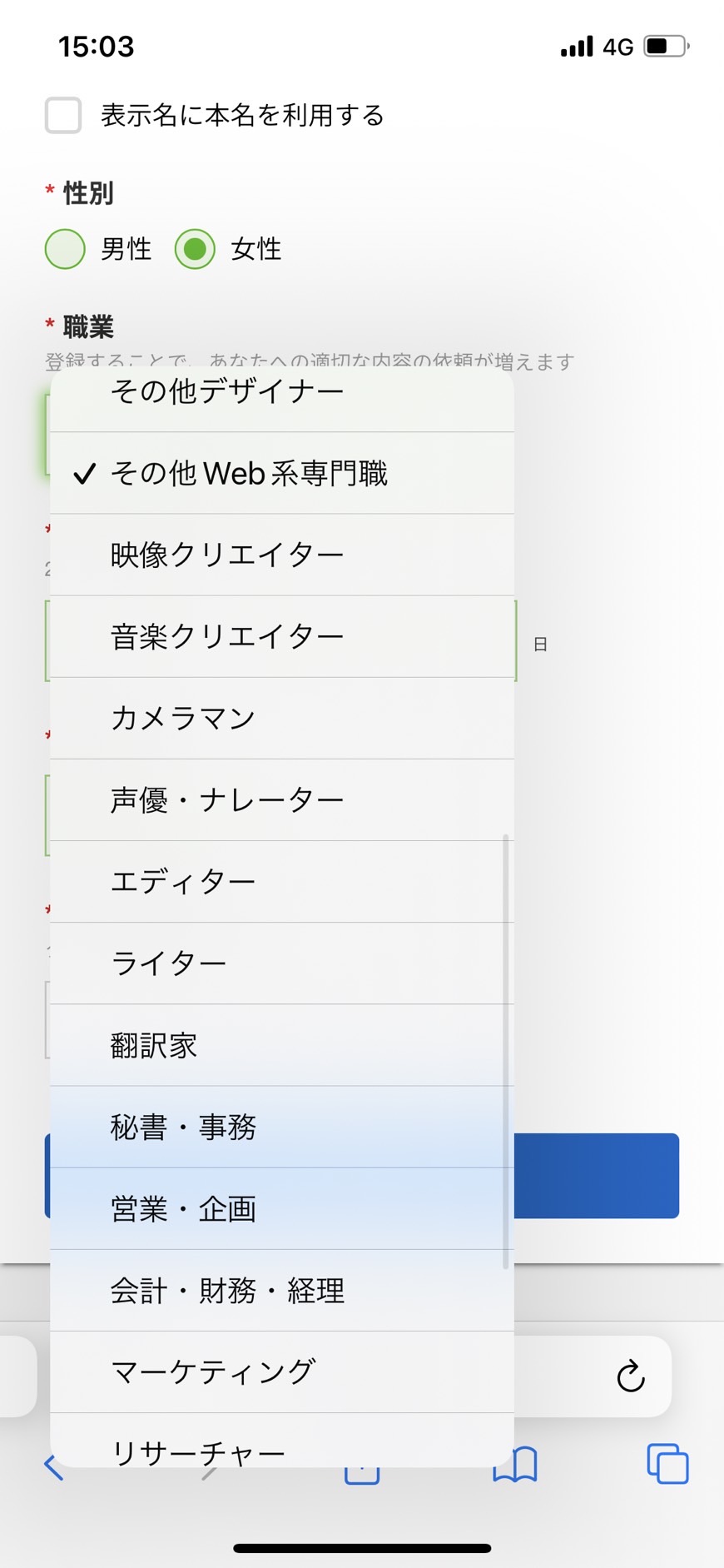Select the ライター option

click(x=282, y=963)
